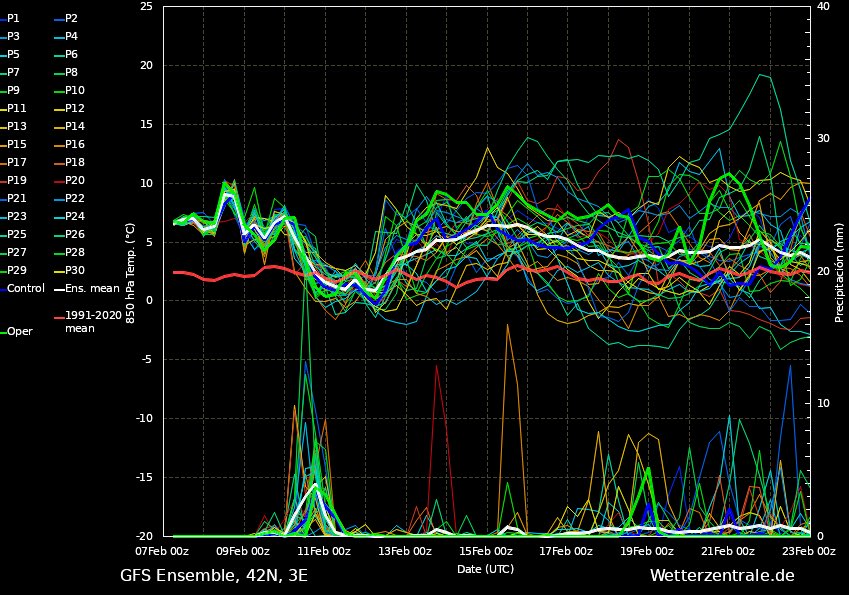
Task: Click legend label P25
Action: coord(13,234)
